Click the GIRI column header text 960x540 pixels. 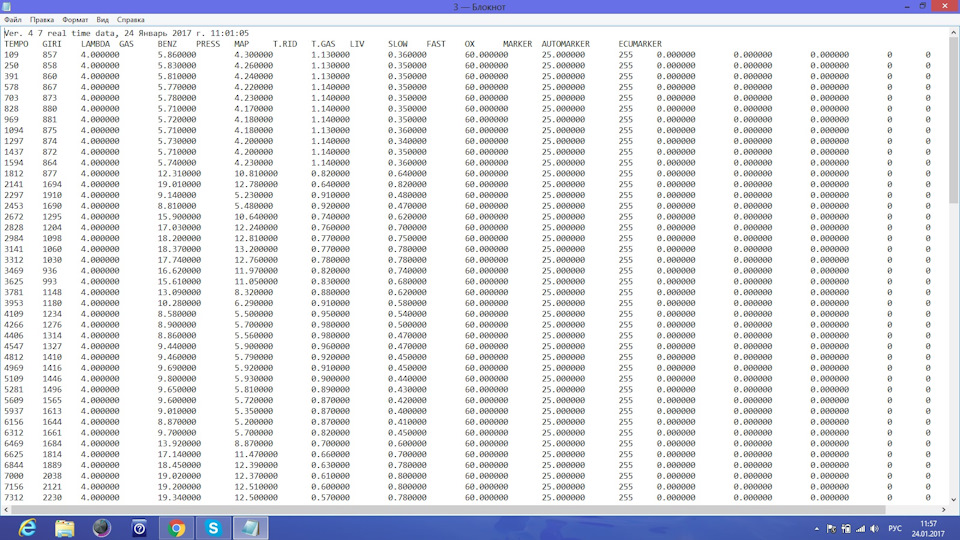click(x=52, y=44)
